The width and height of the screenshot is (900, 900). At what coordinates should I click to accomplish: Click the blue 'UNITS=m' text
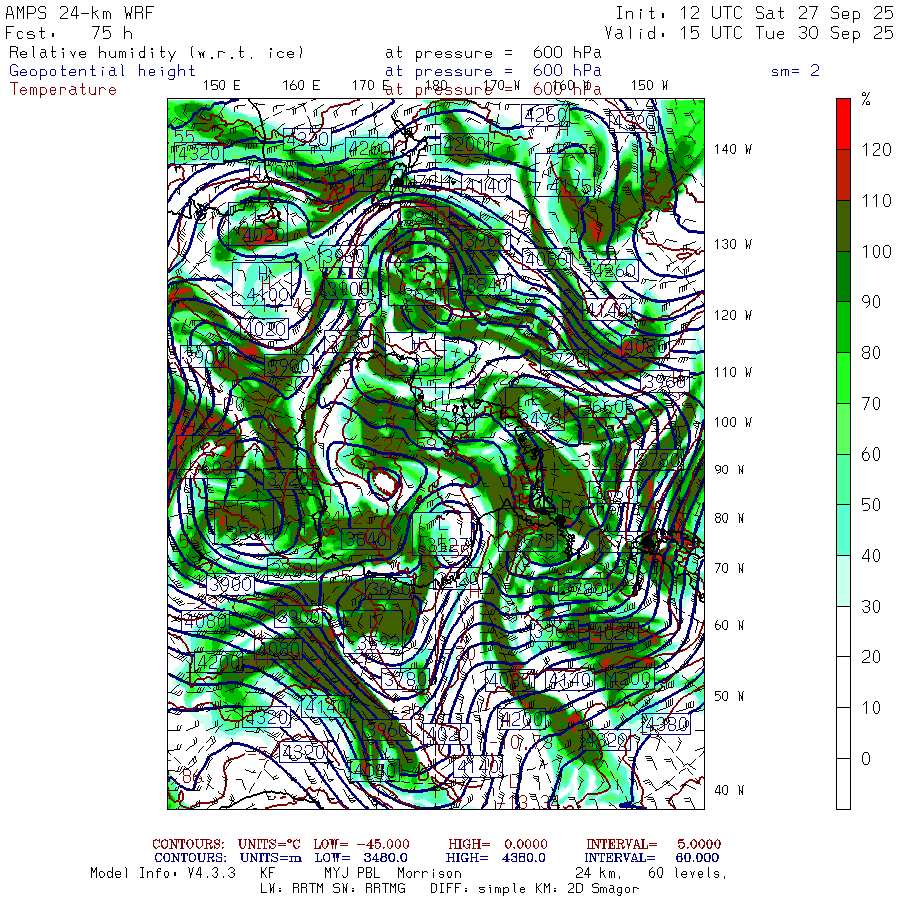pyautogui.click(x=270, y=858)
